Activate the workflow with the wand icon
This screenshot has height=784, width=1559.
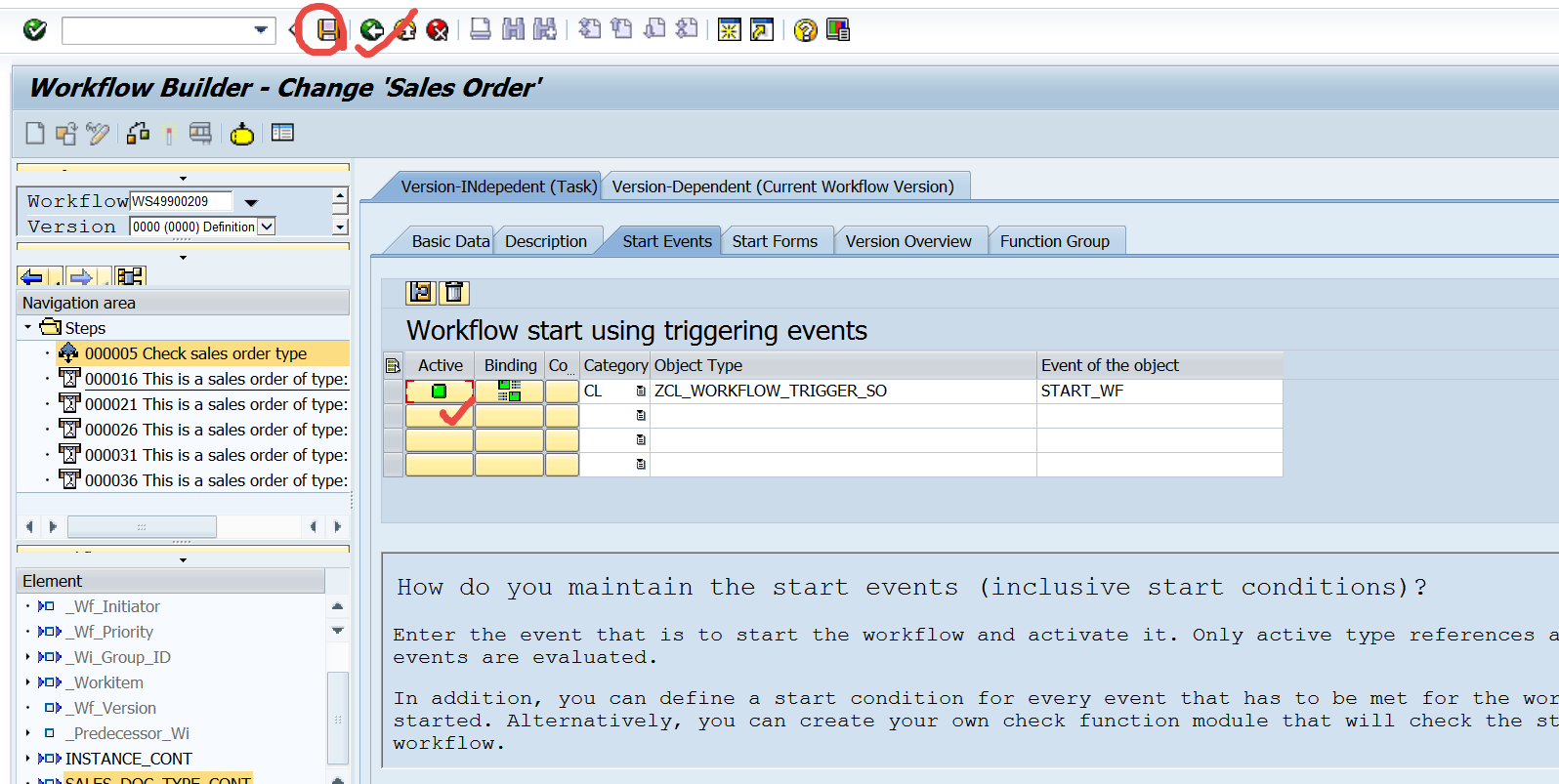169,134
